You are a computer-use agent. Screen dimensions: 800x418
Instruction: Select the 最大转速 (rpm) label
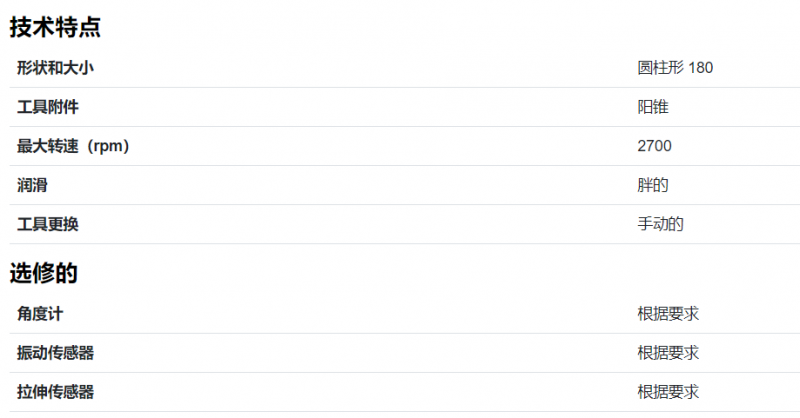(x=73, y=146)
